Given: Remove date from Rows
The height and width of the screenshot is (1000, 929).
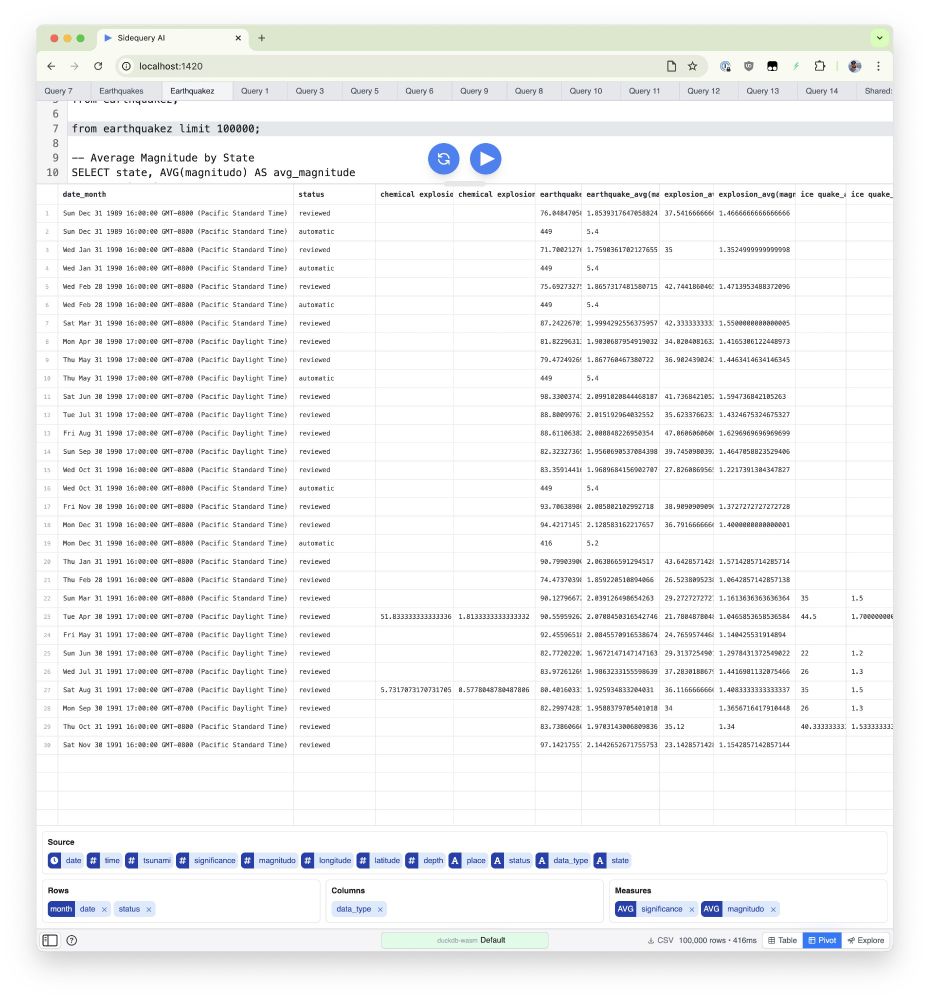Looking at the screenshot, I should click(x=104, y=909).
